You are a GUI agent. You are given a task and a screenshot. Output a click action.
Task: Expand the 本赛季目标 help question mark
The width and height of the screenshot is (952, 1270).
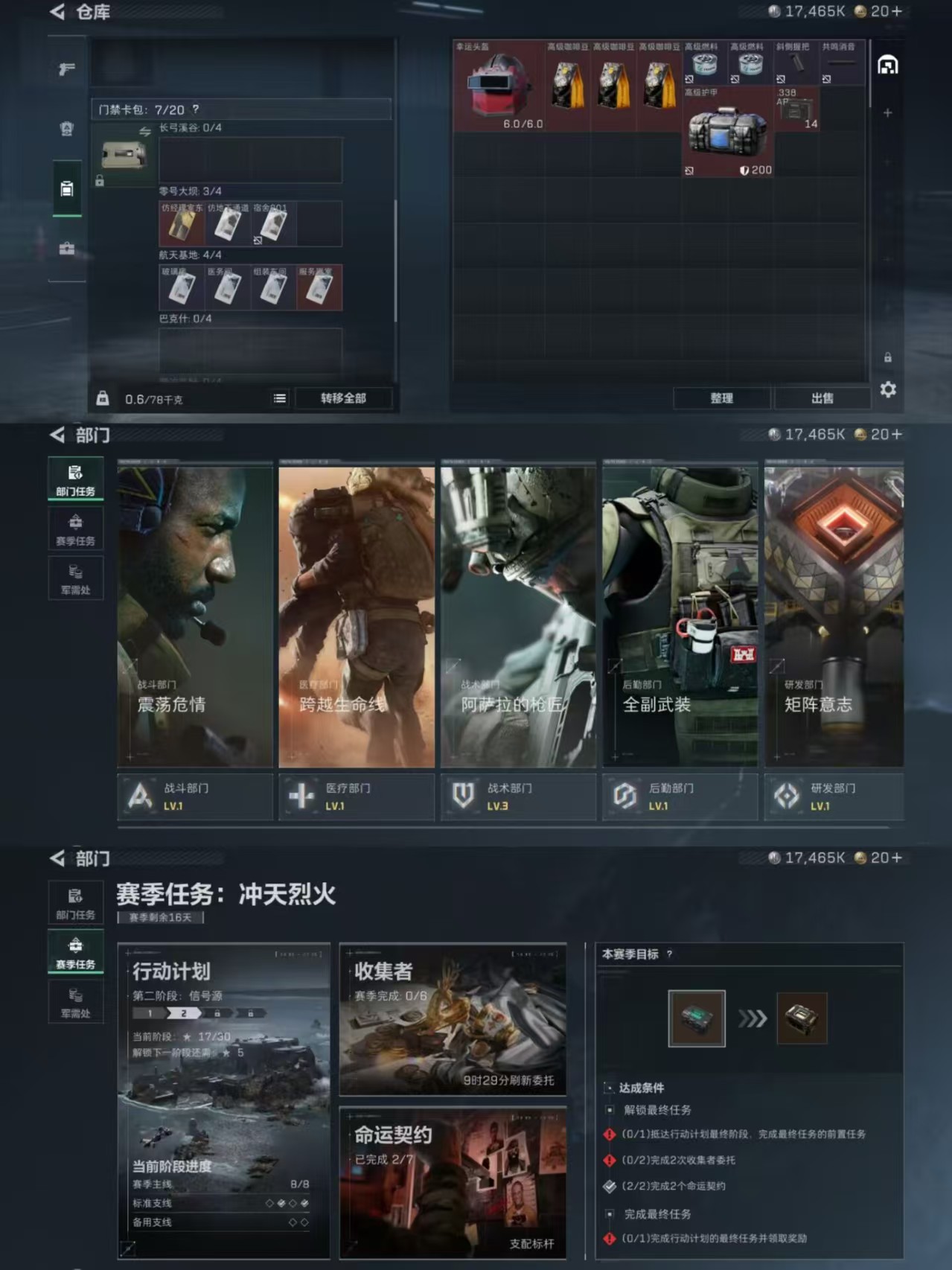(x=669, y=954)
